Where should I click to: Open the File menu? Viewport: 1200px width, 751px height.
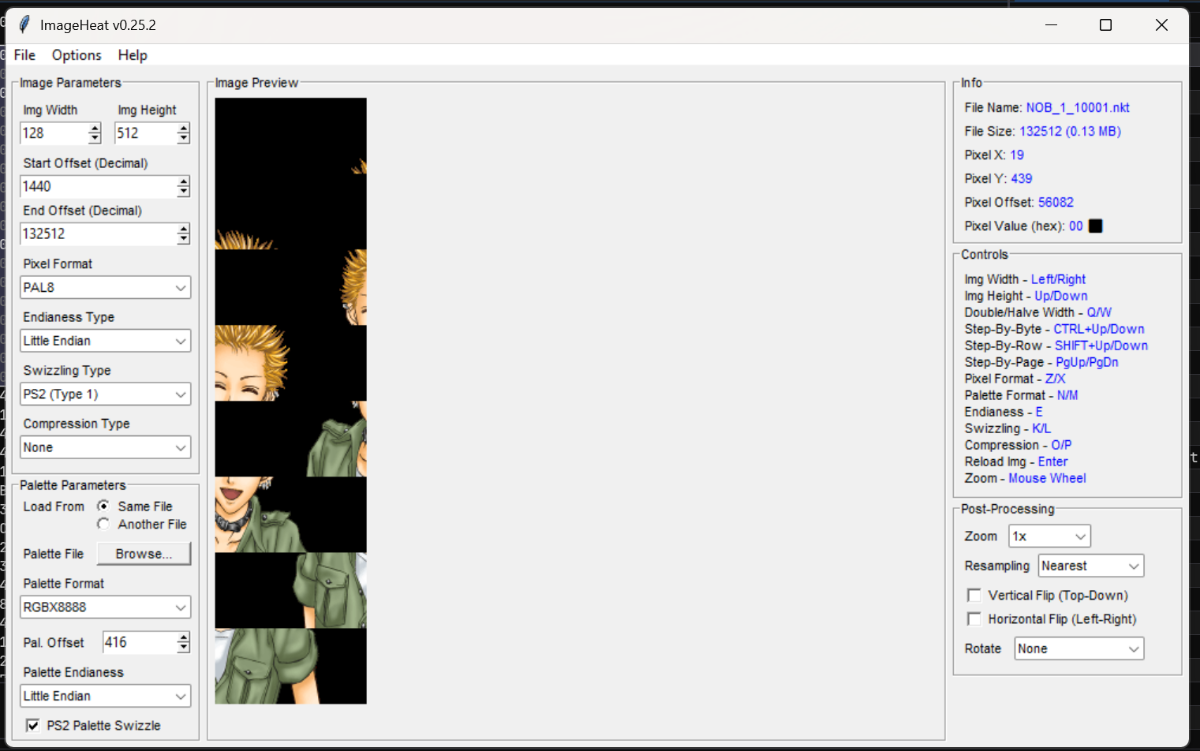point(25,55)
